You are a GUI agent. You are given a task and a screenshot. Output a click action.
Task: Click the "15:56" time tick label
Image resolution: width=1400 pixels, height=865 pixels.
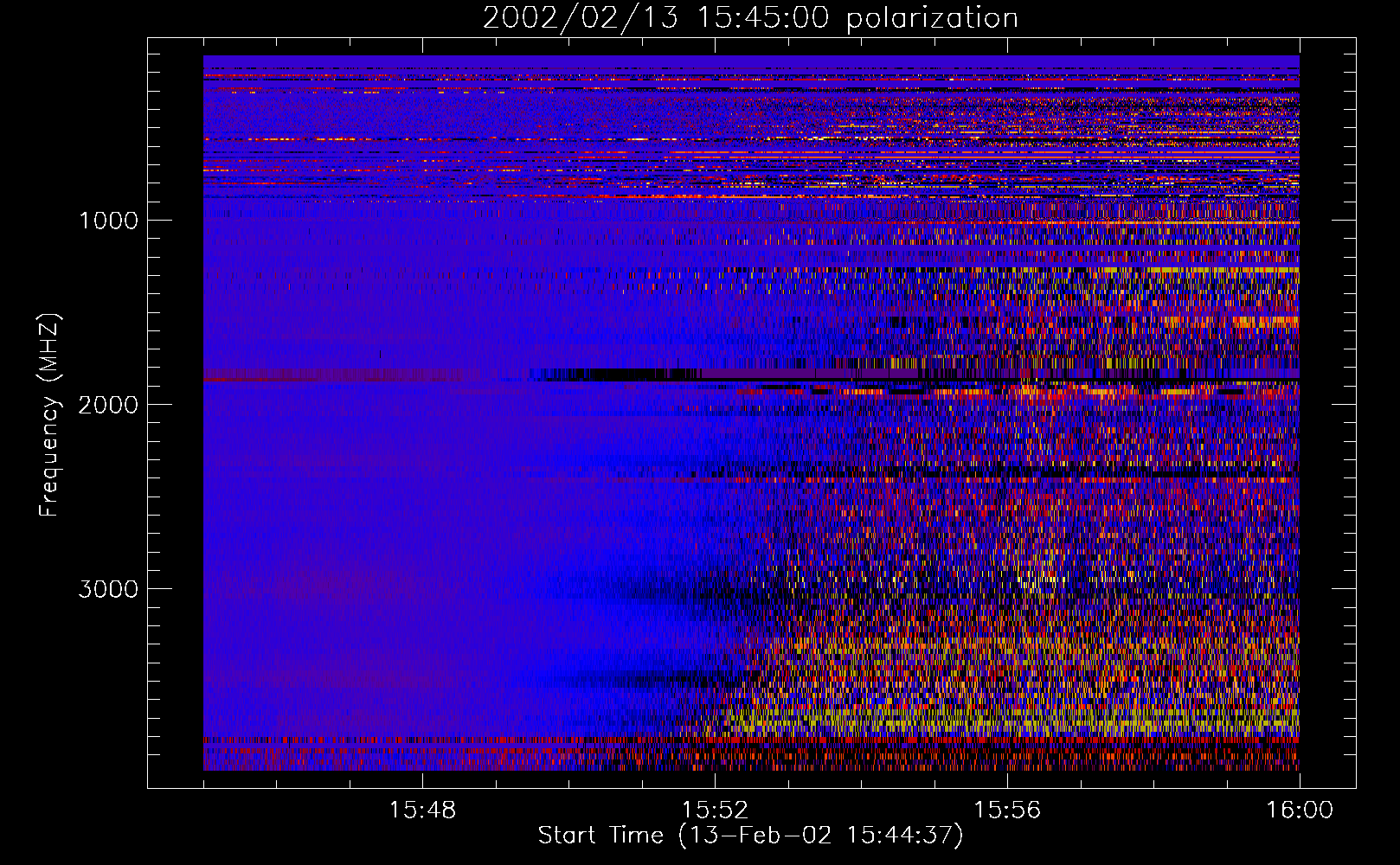click(x=1007, y=811)
